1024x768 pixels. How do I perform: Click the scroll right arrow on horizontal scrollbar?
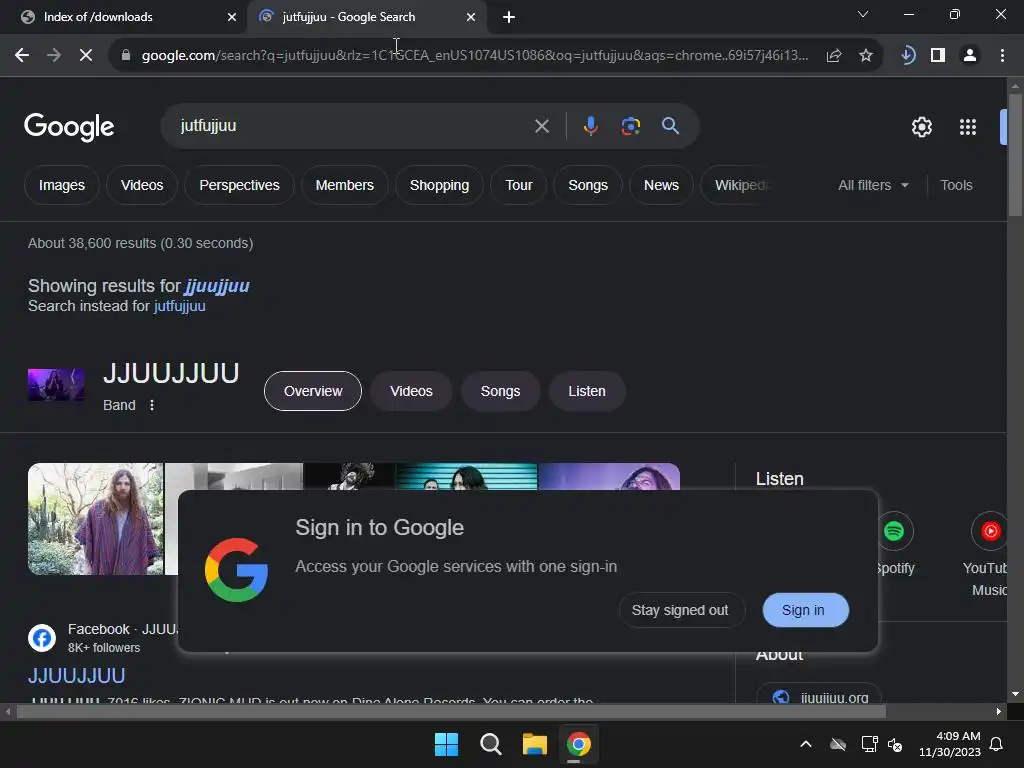[x=999, y=711]
